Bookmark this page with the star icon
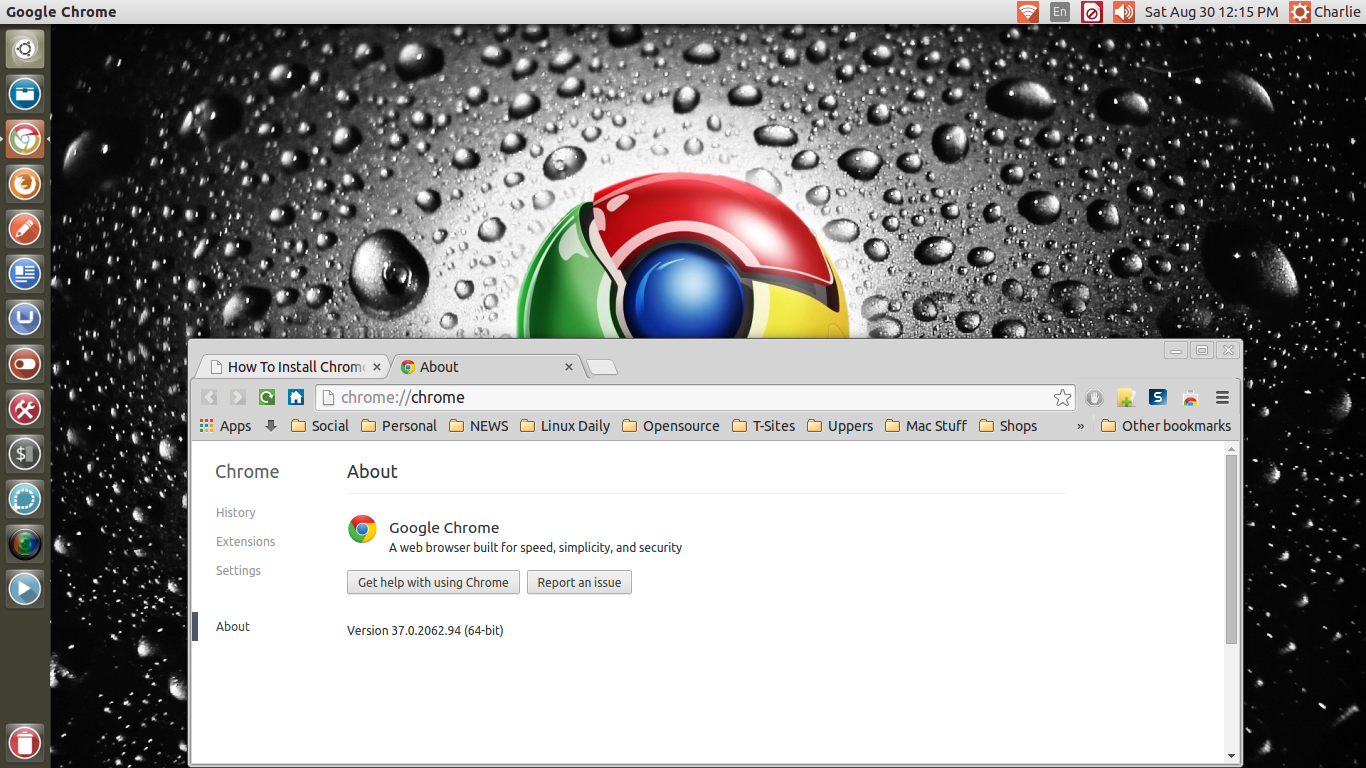The image size is (1366, 768). [1062, 398]
